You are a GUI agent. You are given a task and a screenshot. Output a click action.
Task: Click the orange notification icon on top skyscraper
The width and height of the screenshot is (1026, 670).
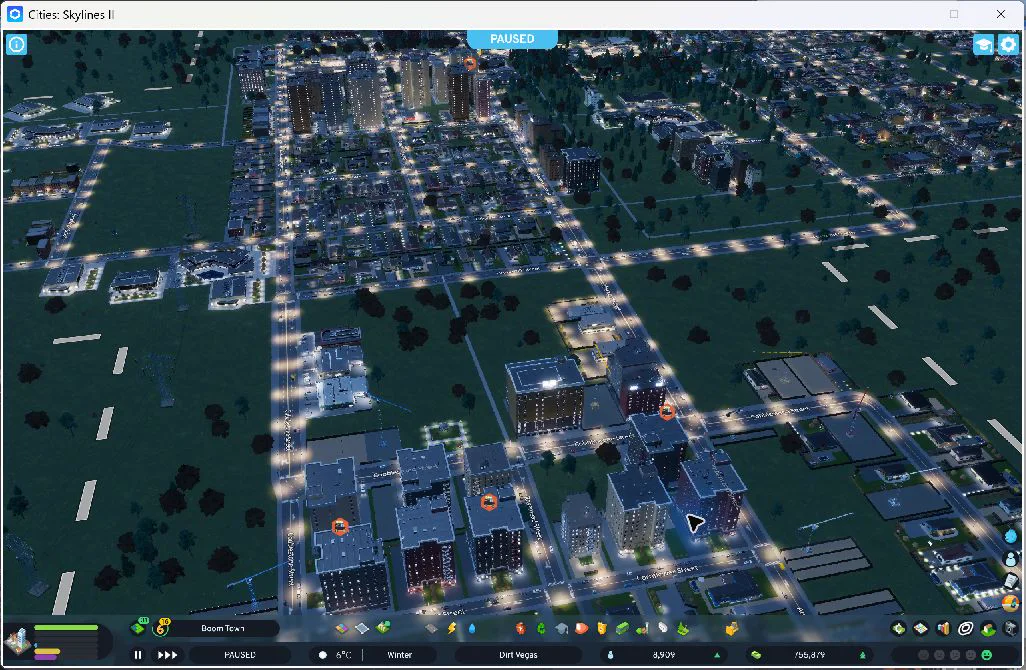[x=470, y=63]
